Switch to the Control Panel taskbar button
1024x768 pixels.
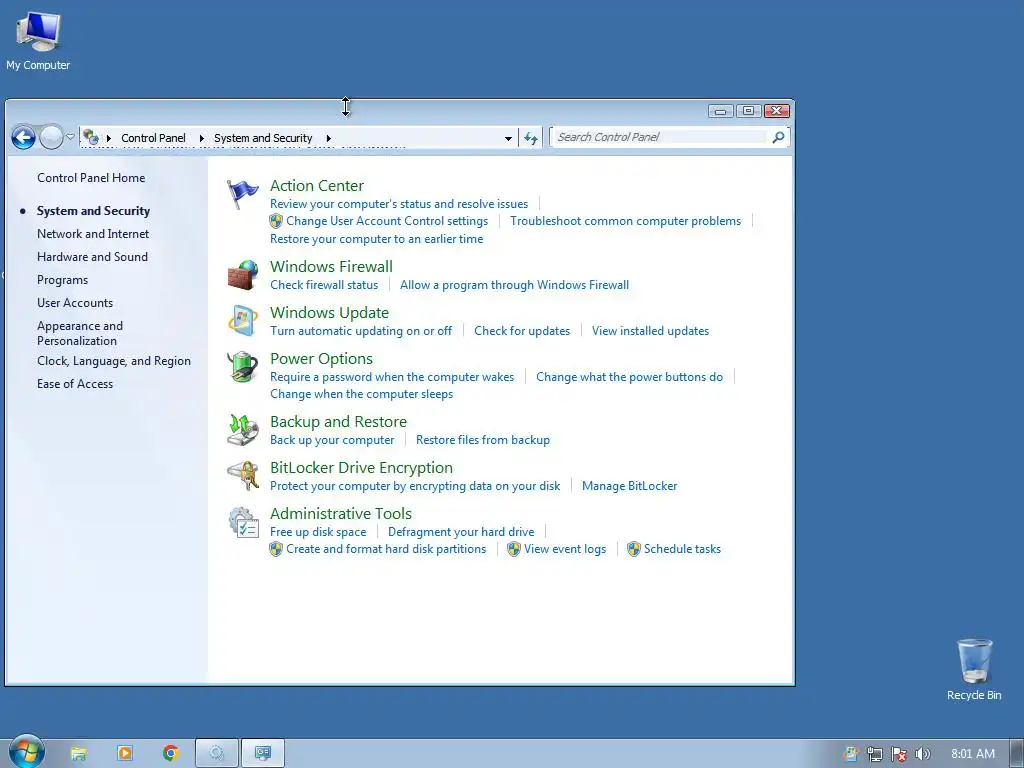pos(263,754)
